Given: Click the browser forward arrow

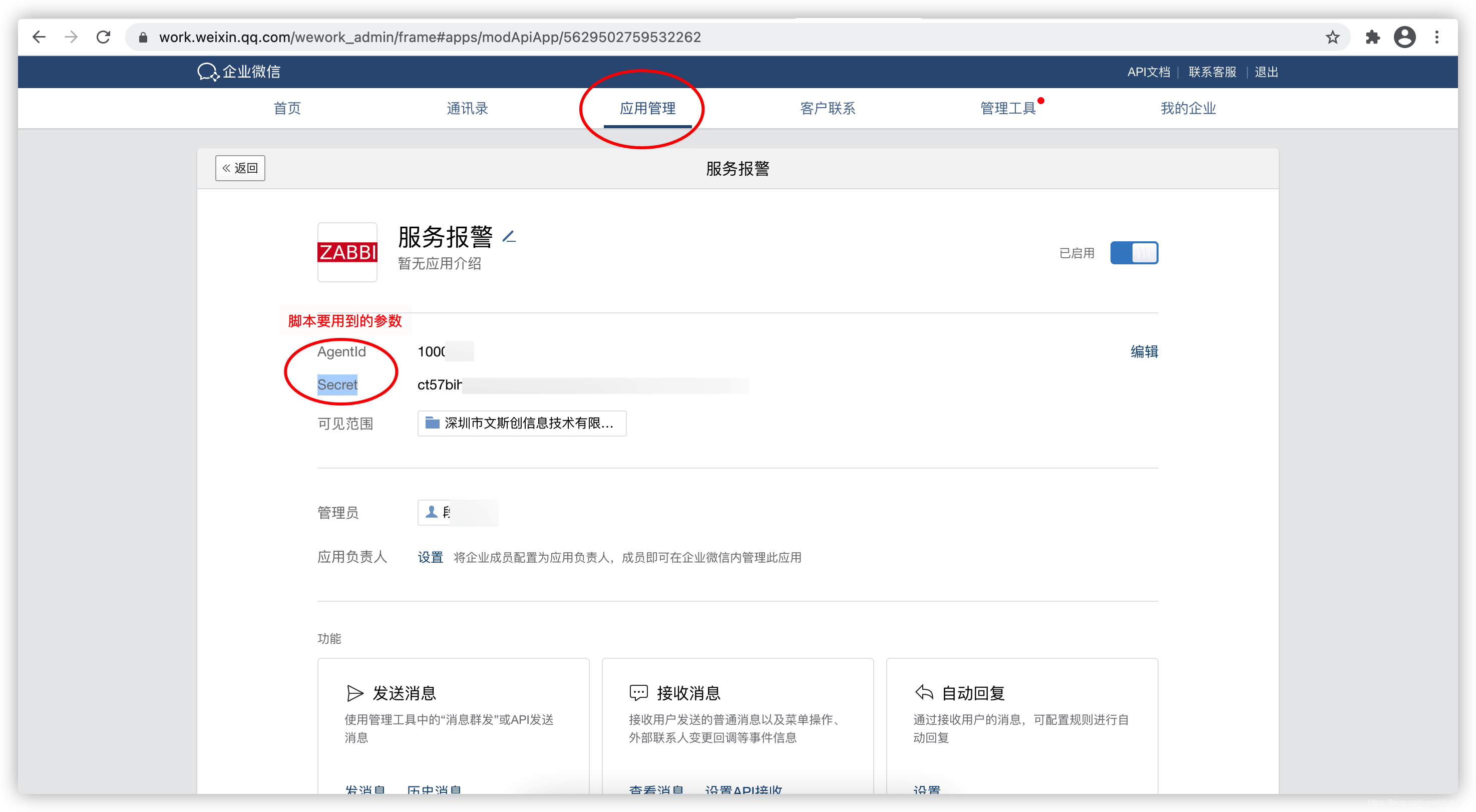Looking at the screenshot, I should point(71,37).
